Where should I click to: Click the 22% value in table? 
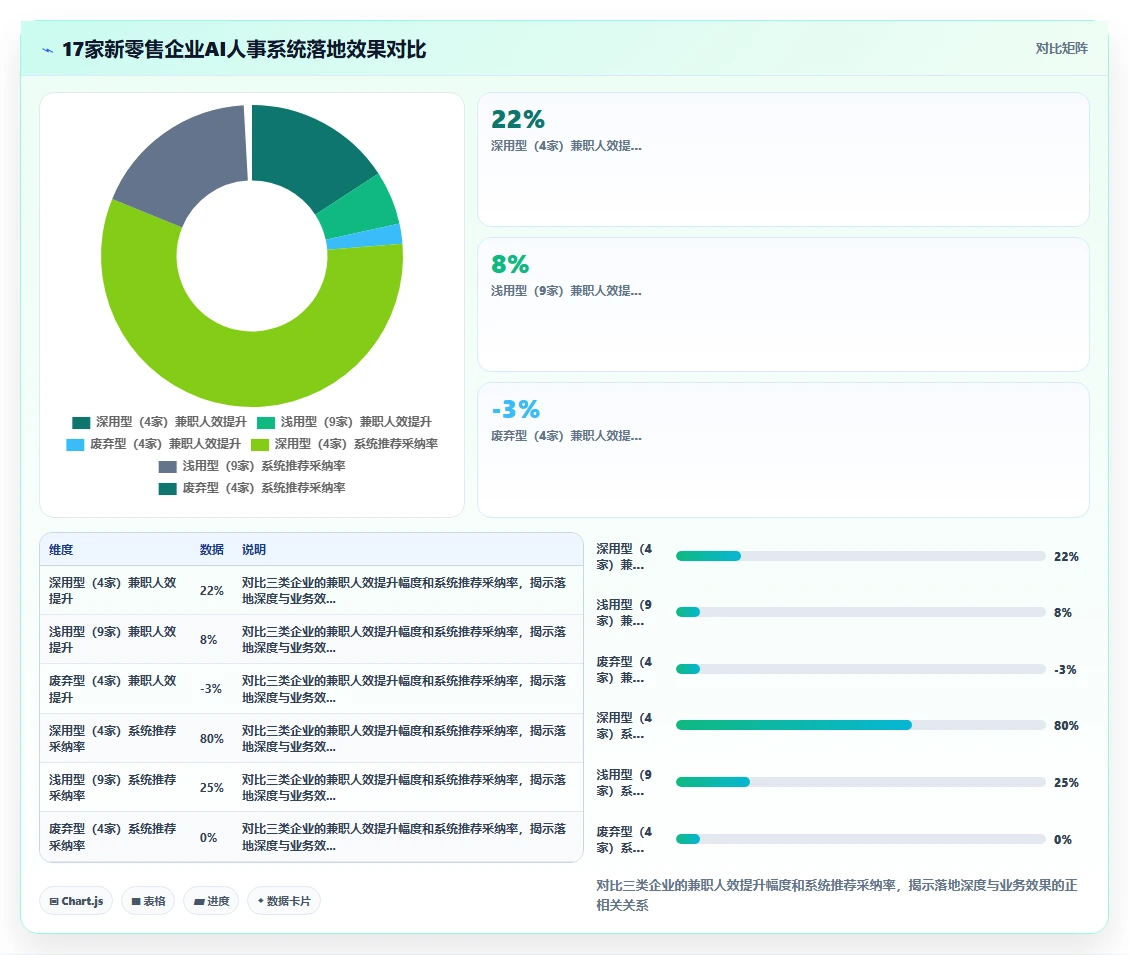(x=212, y=591)
